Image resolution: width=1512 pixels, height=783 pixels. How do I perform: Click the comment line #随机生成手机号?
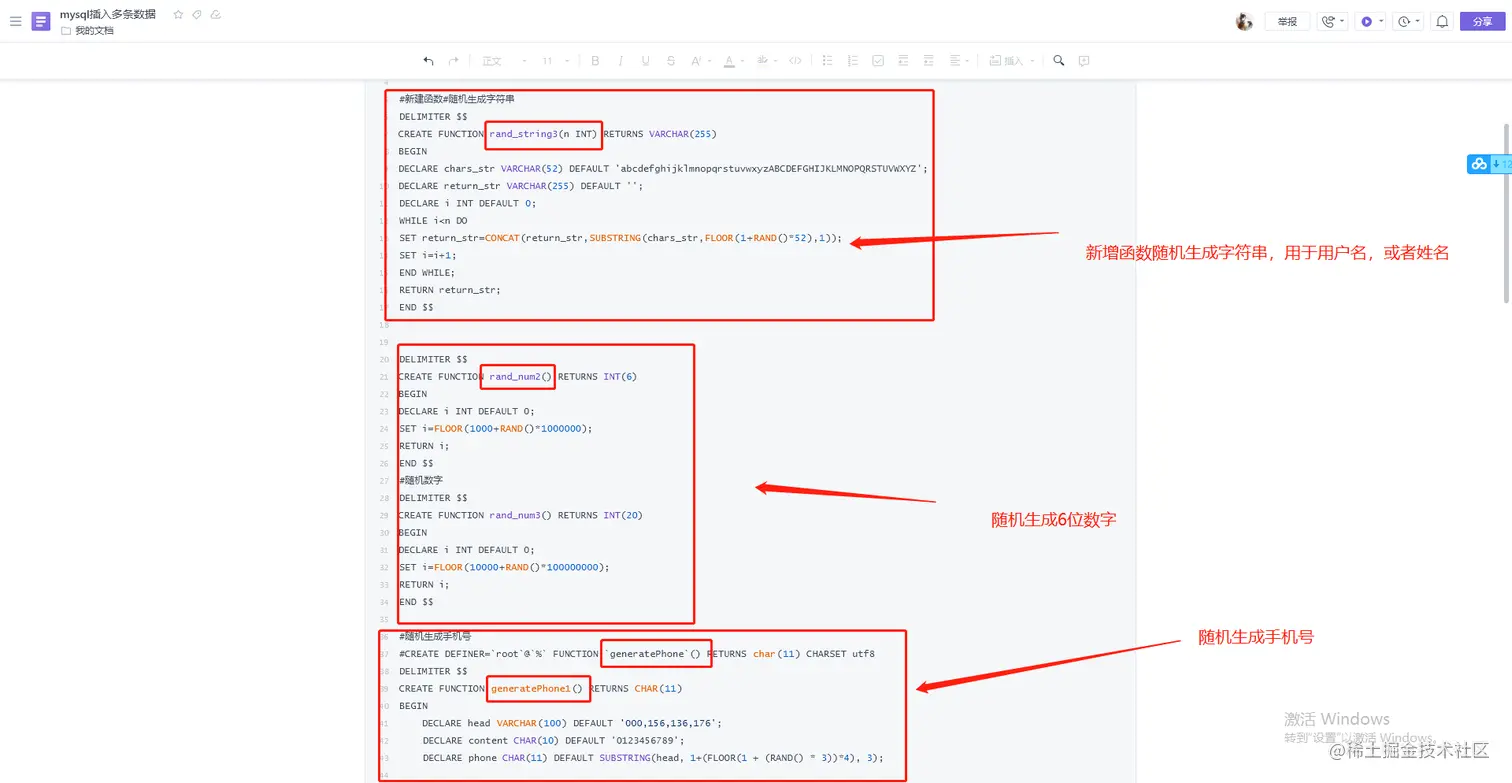tap(435, 636)
